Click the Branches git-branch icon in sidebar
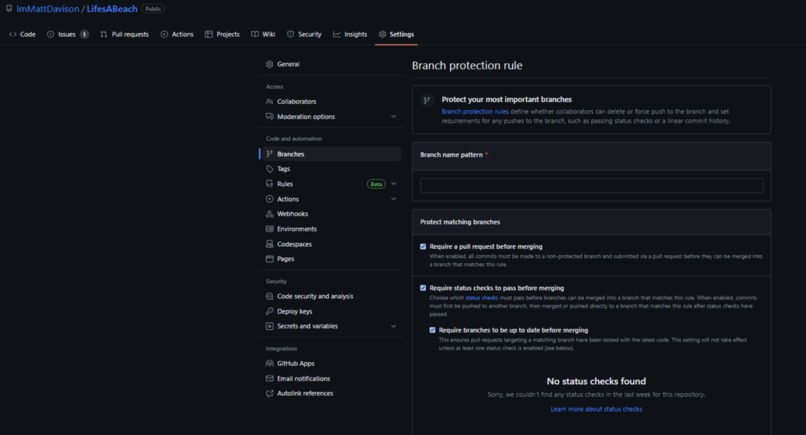This screenshot has width=806, height=435. point(269,154)
